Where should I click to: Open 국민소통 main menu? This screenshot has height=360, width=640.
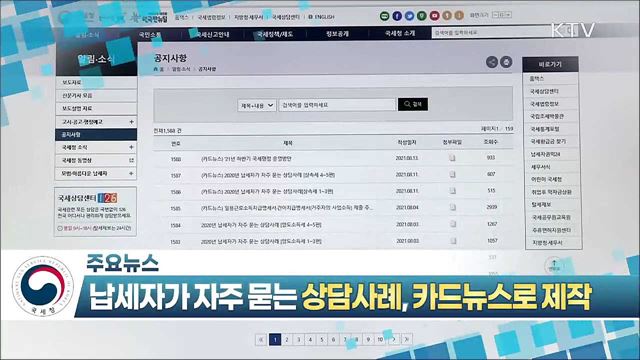pyautogui.click(x=149, y=35)
